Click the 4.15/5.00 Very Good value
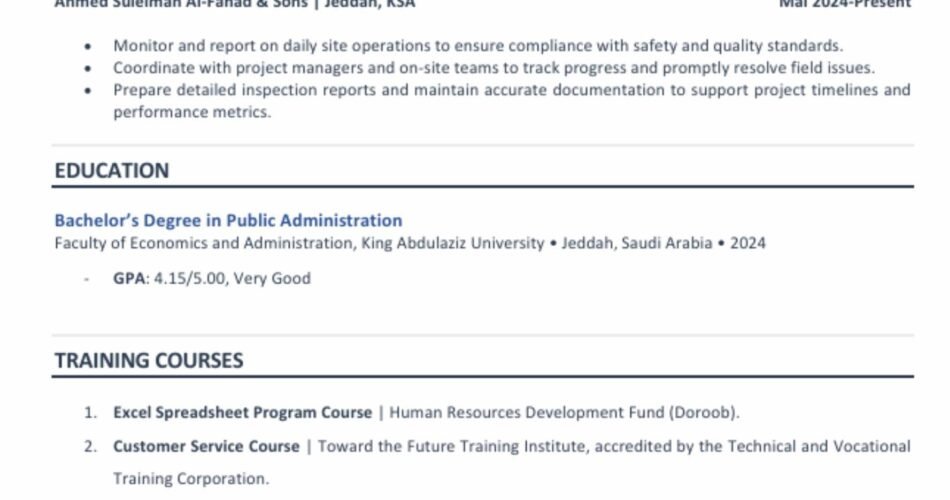 (x=232, y=278)
